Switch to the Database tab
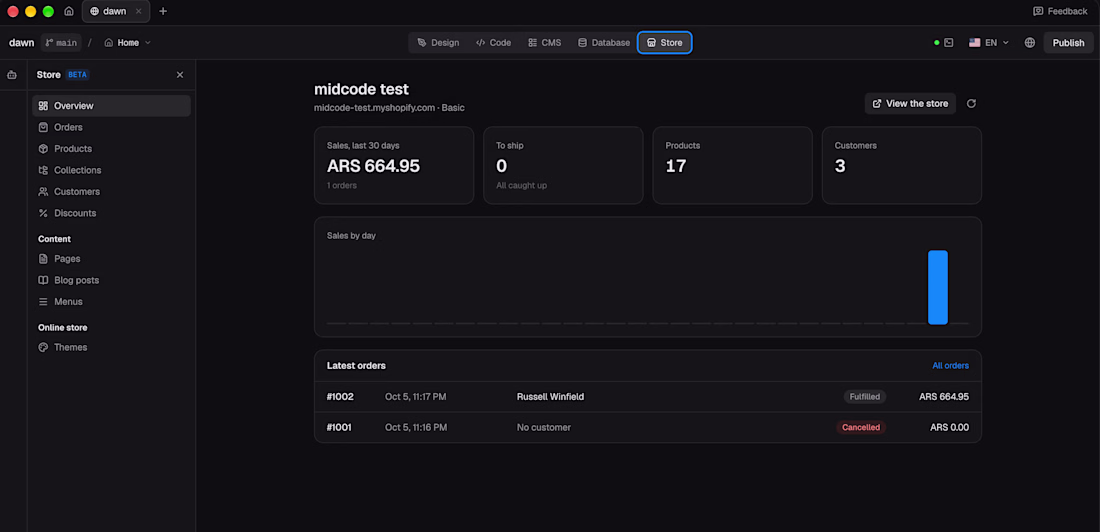The image size is (1100, 532). pos(603,43)
